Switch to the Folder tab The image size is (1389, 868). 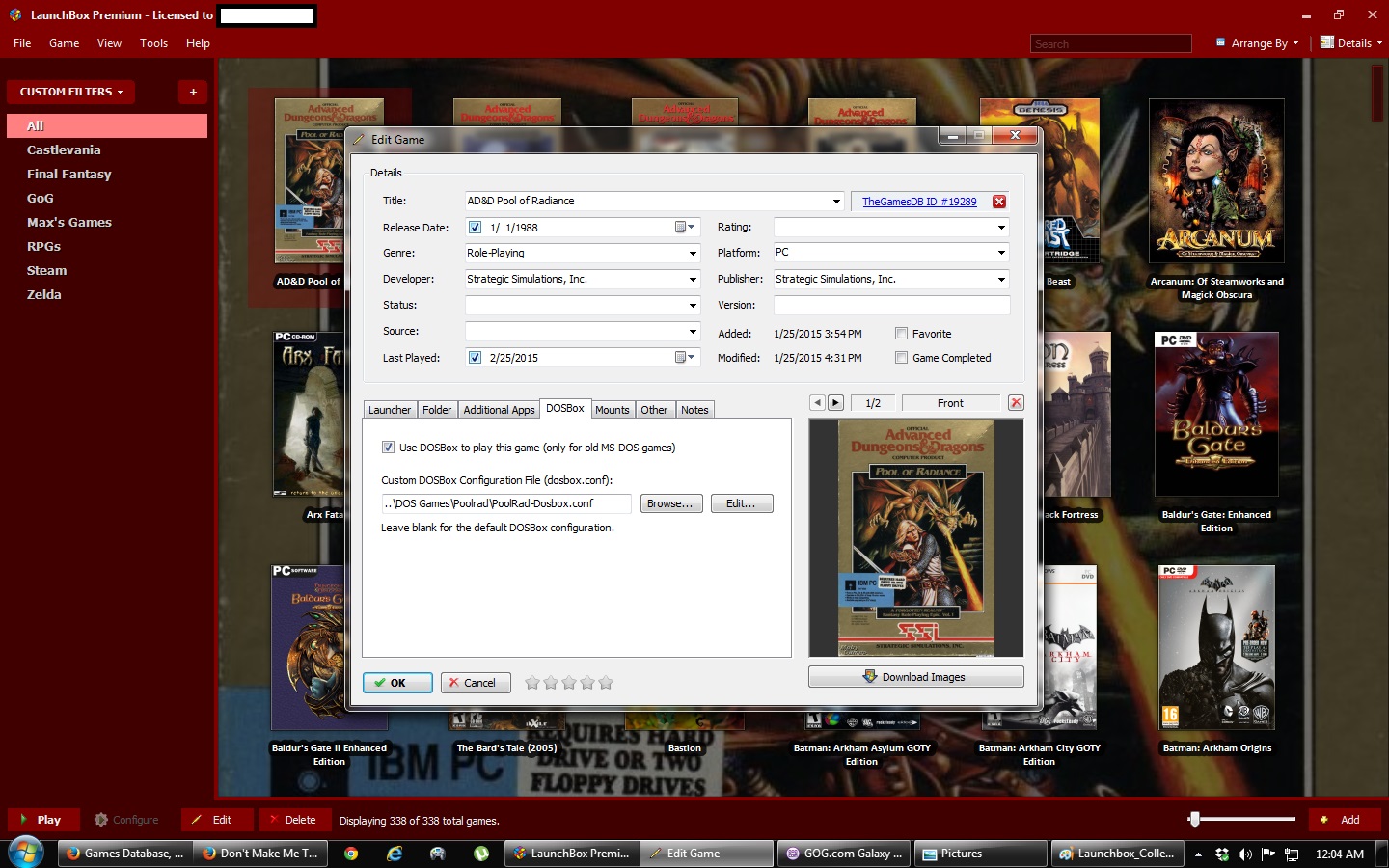(x=437, y=410)
